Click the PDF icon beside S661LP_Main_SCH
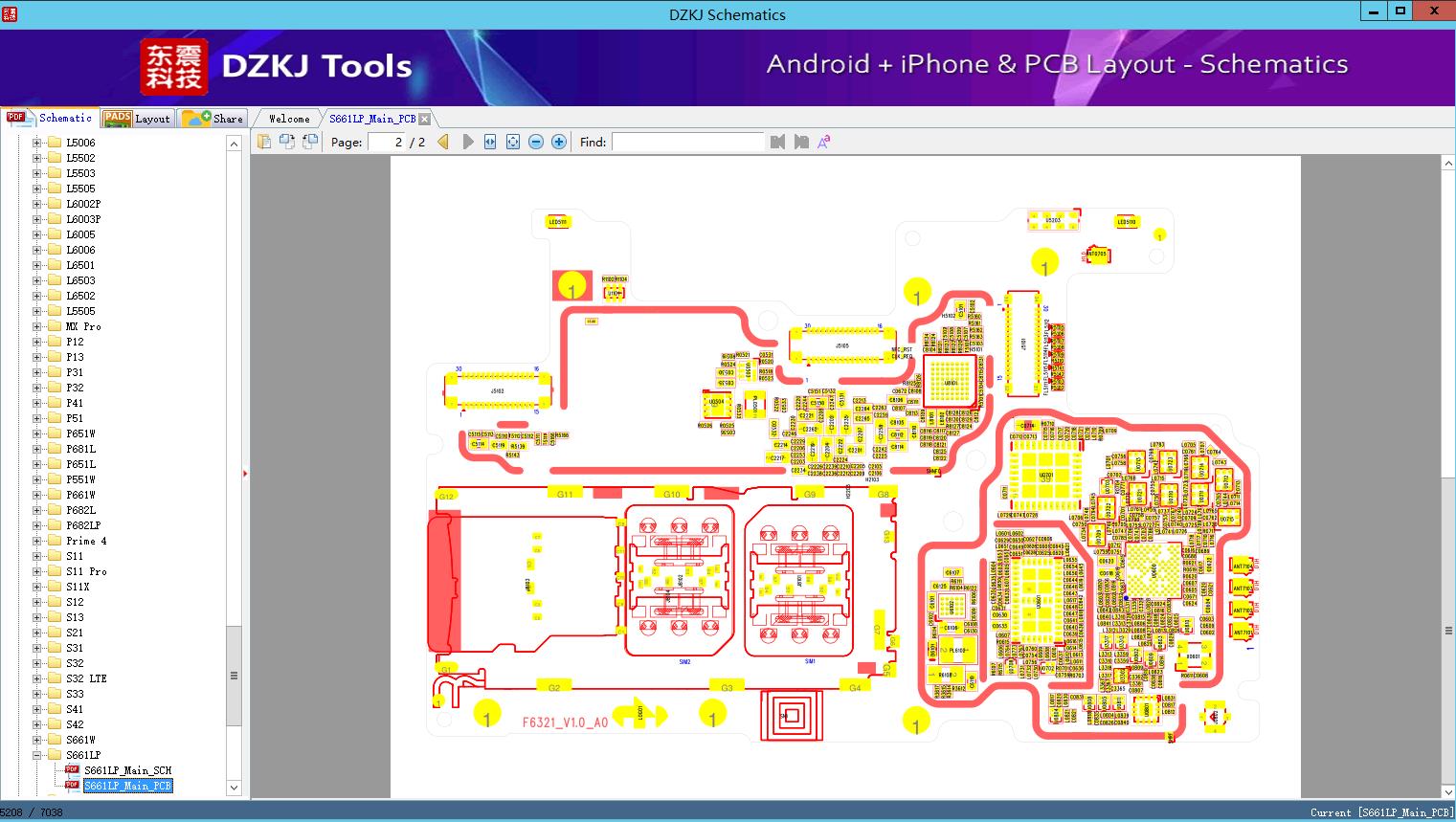This screenshot has height=822, width=1456. point(72,770)
